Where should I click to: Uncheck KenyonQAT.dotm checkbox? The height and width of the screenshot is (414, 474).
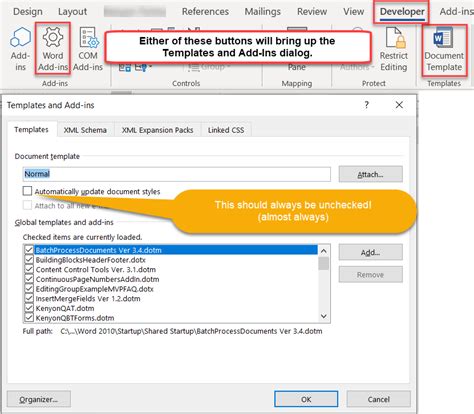[x=29, y=308]
